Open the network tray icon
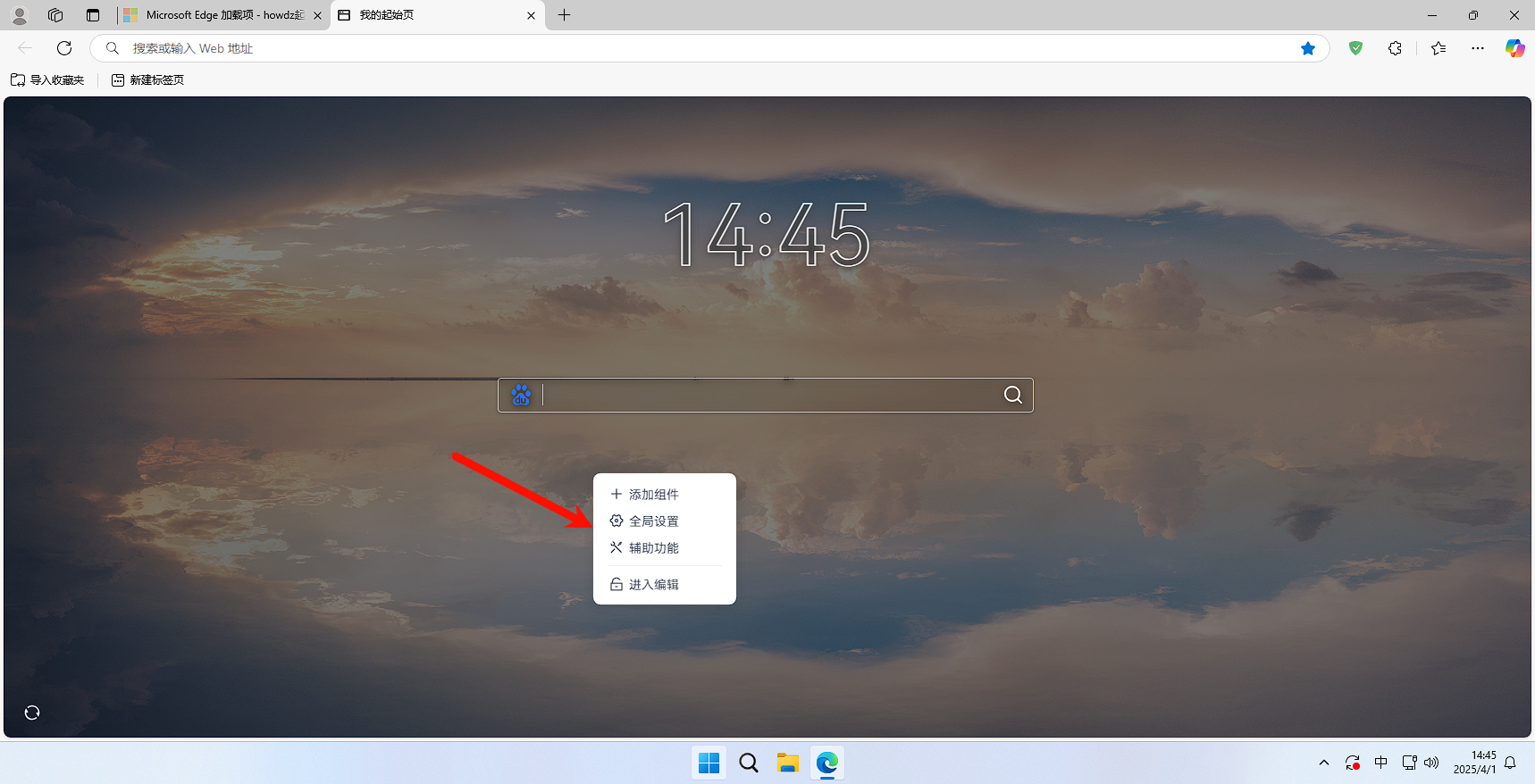Viewport: 1535px width, 784px height. (x=1410, y=763)
